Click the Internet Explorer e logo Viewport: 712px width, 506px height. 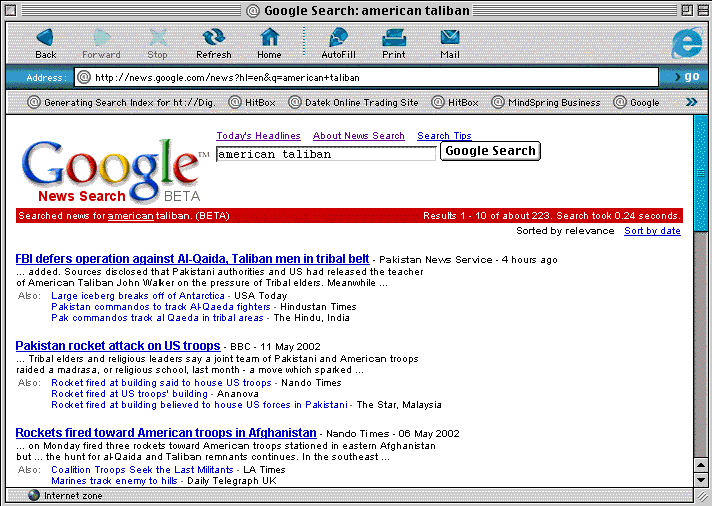tap(687, 42)
